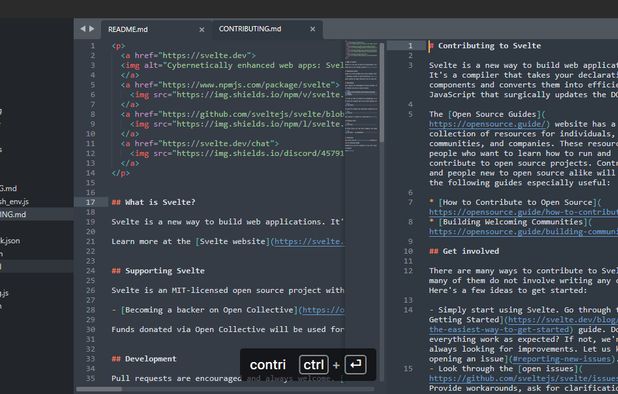618x394 pixels.
Task: Switch to the README.md tab
Action: pos(128,30)
